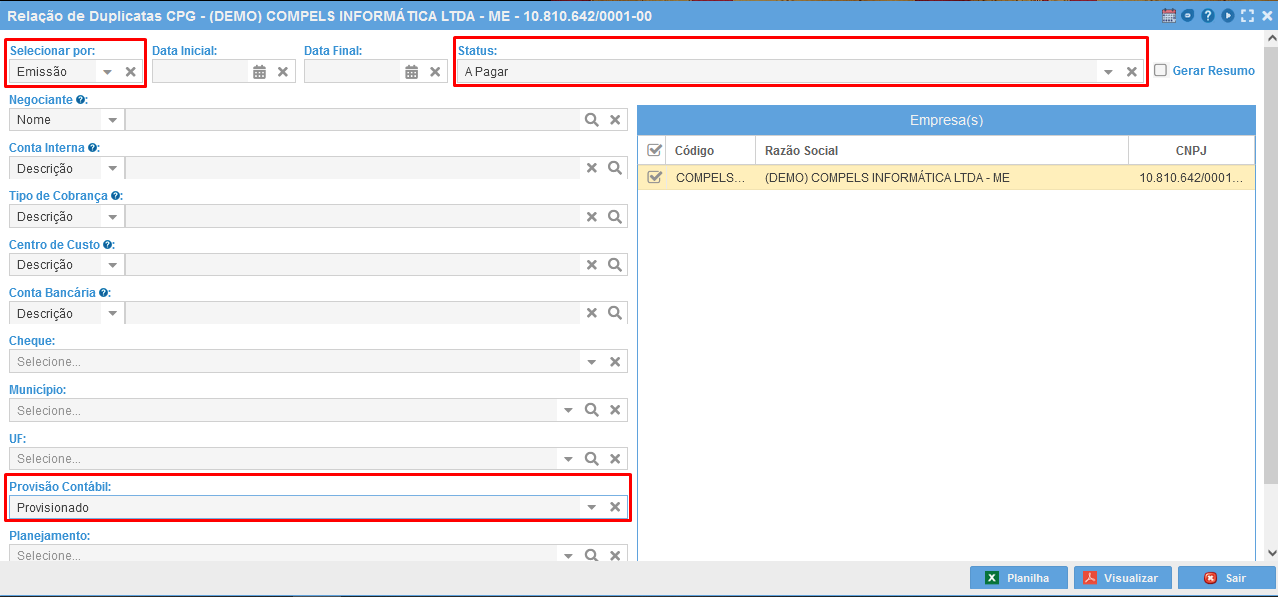This screenshot has height=597, width=1278.
Task: Click in the Negociante text field
Action: pos(353,119)
